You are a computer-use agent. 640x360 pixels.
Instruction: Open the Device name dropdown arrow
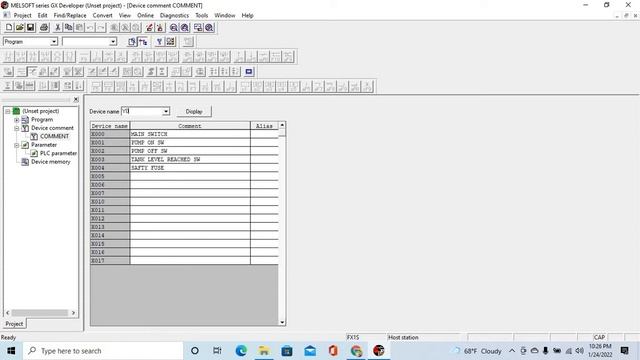coord(166,111)
